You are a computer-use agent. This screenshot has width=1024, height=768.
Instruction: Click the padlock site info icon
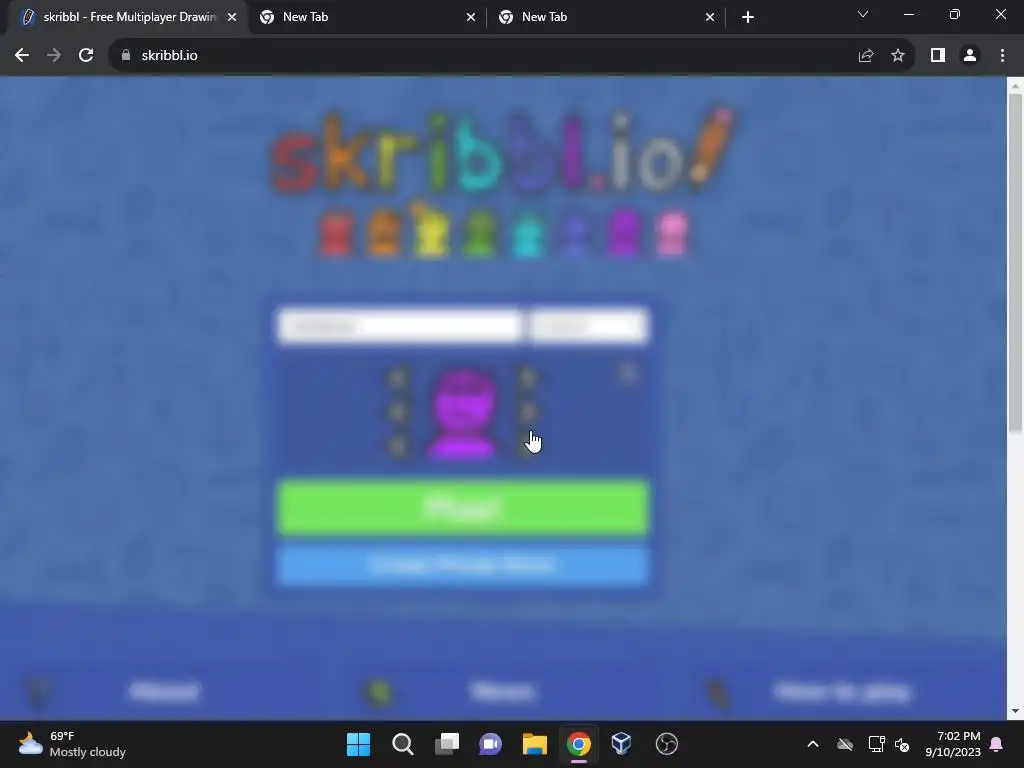point(125,56)
